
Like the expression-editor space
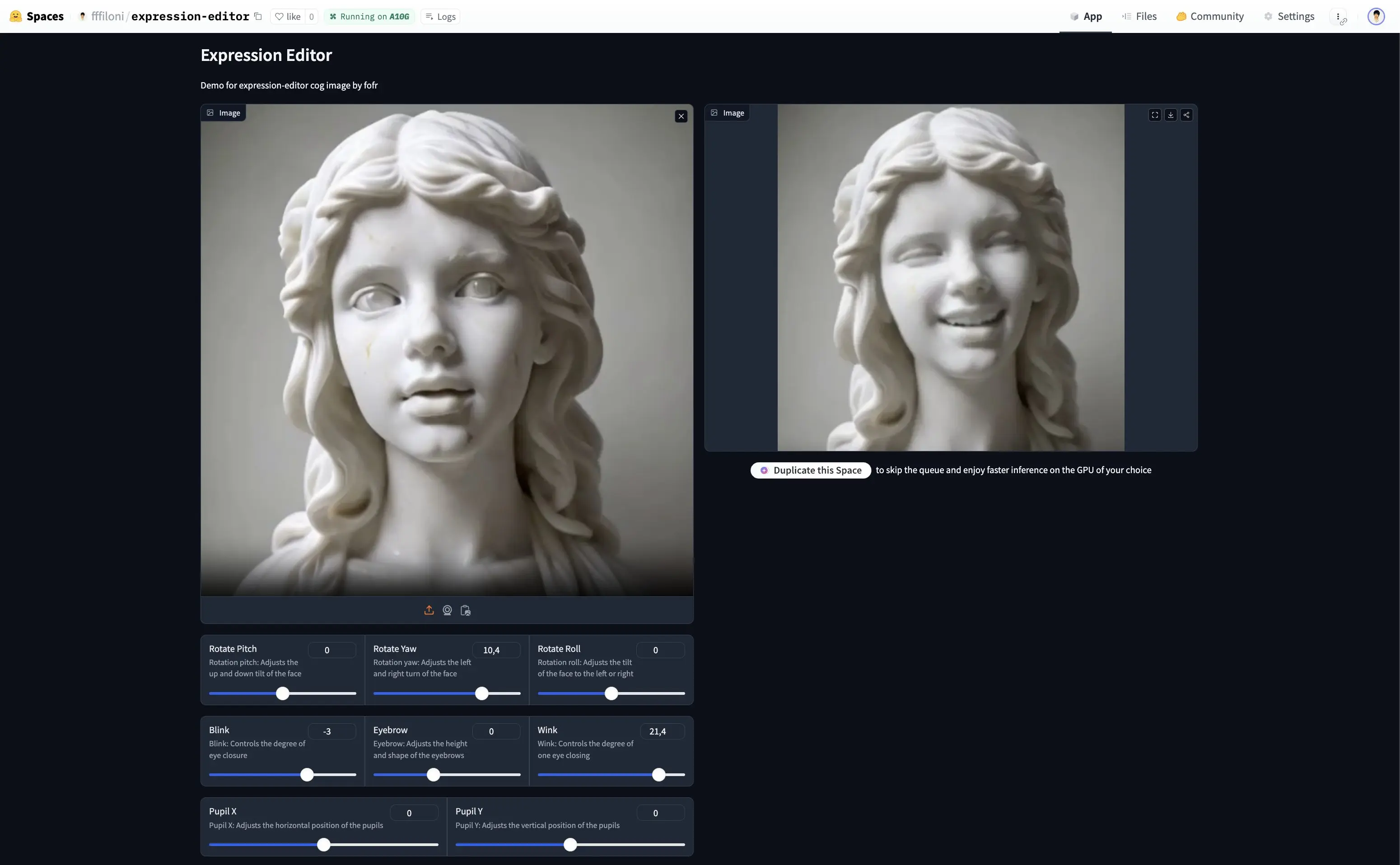point(288,17)
